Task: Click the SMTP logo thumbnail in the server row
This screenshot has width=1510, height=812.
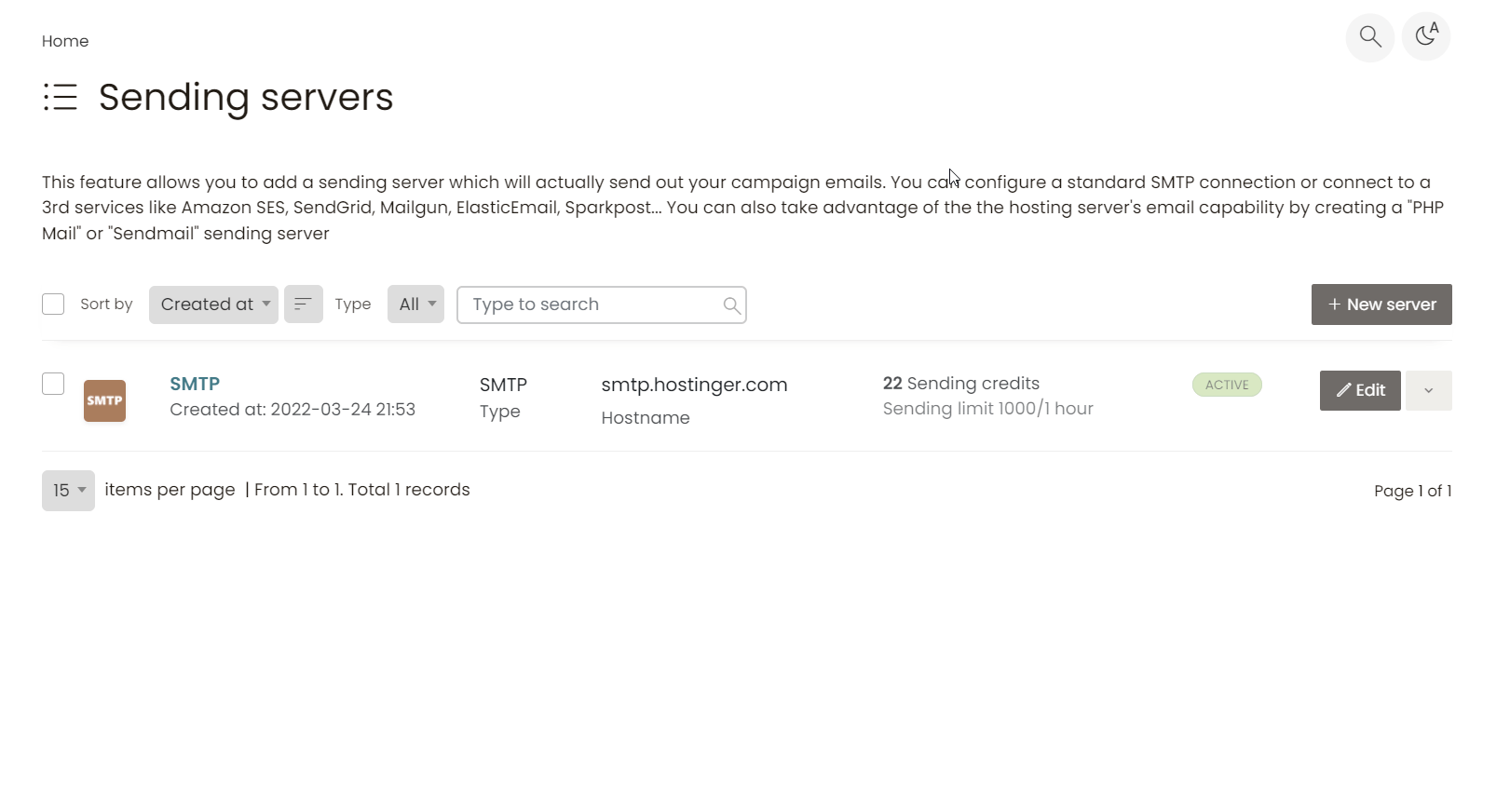Action: pos(104,399)
